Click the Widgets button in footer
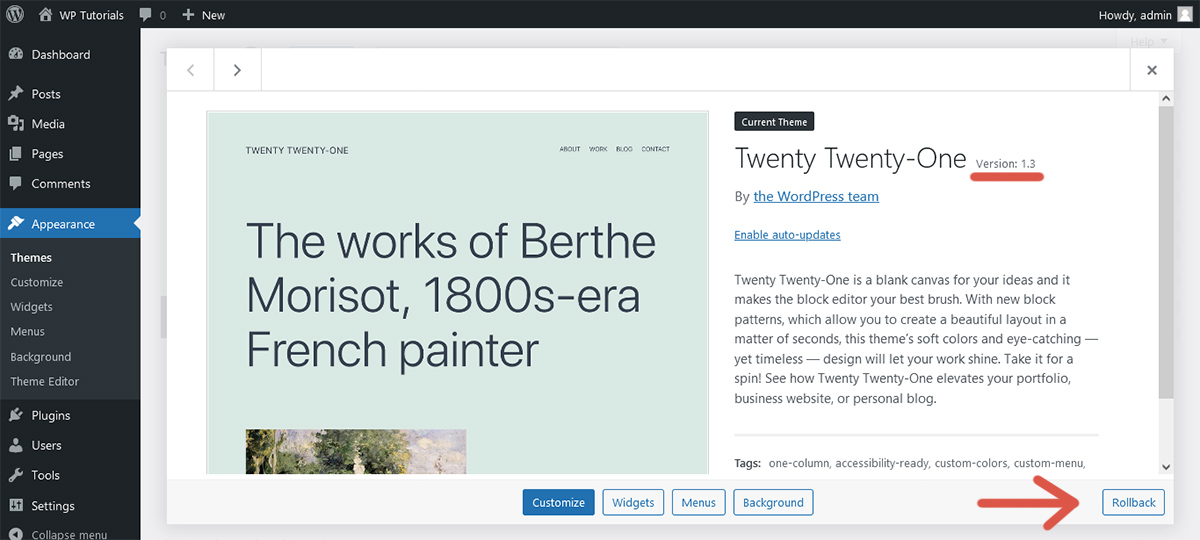 pos(633,502)
